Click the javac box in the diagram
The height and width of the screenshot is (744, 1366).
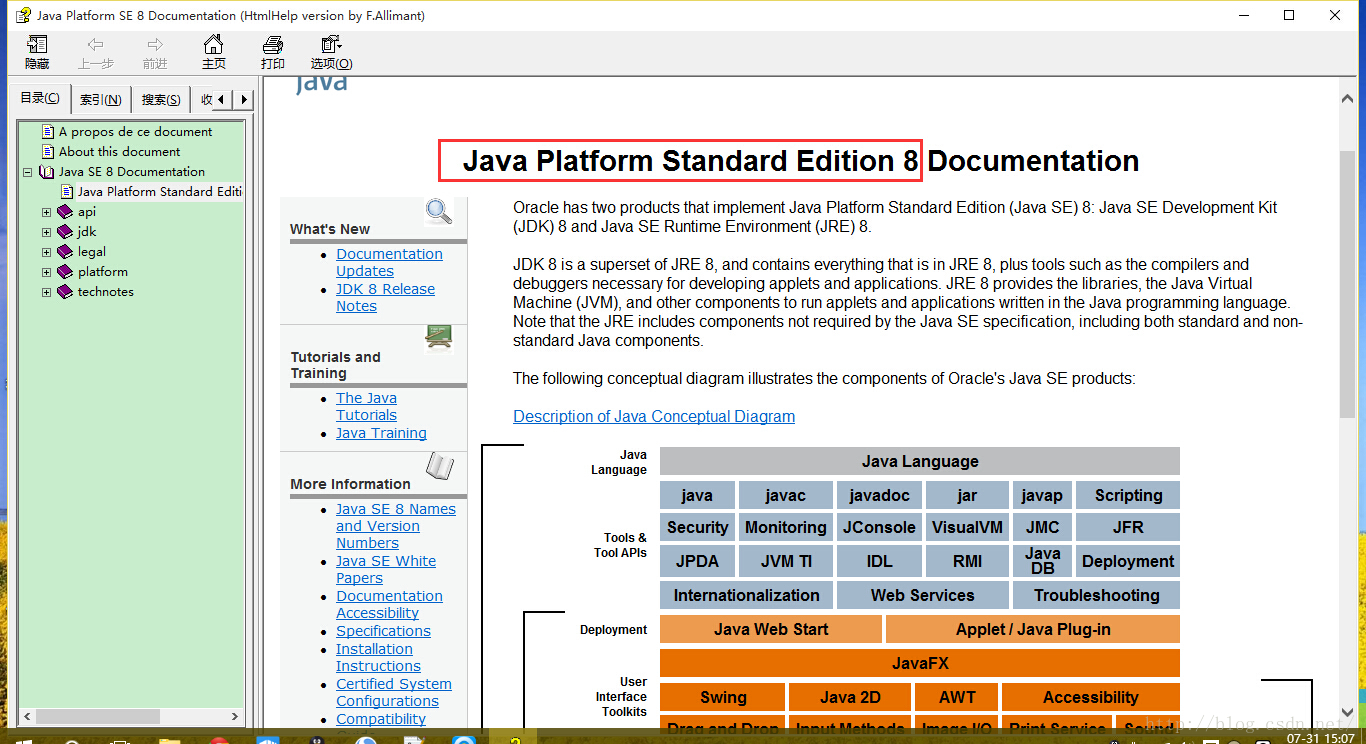785,495
